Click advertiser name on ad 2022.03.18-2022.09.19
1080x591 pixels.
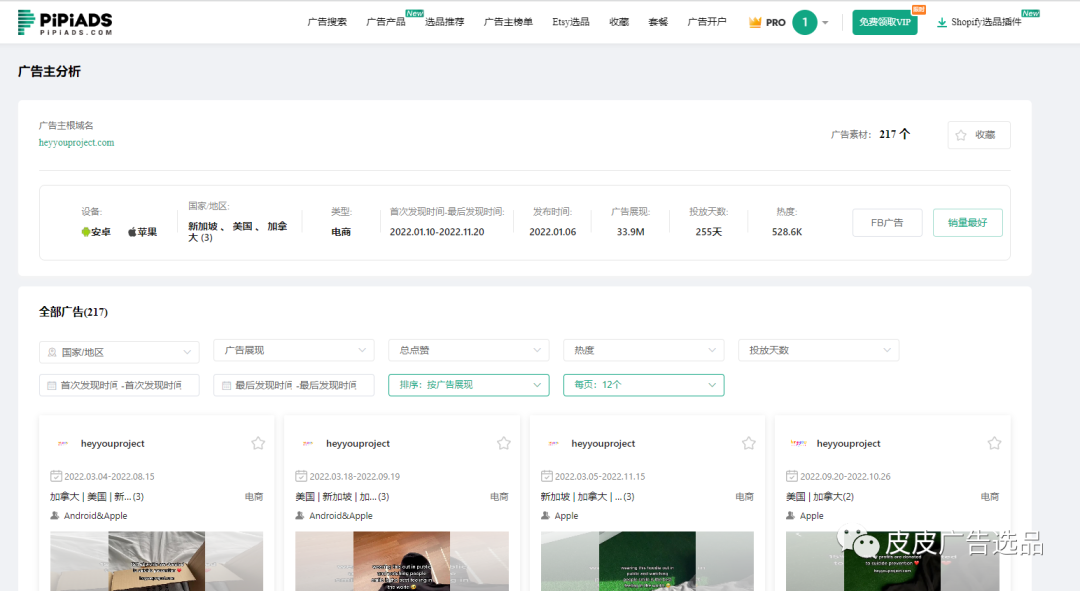357,444
